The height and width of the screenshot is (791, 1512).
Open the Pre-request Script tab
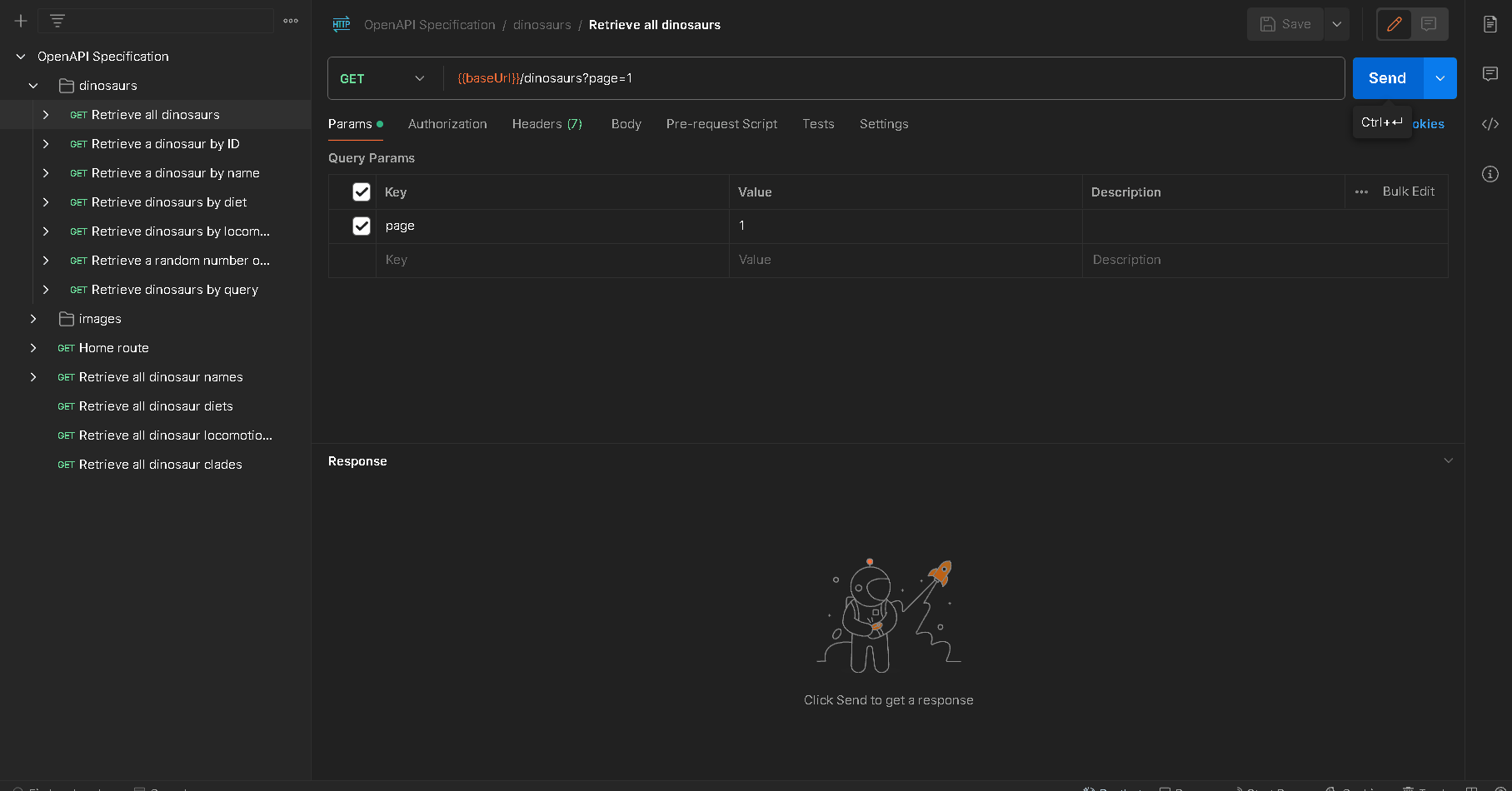(721, 124)
